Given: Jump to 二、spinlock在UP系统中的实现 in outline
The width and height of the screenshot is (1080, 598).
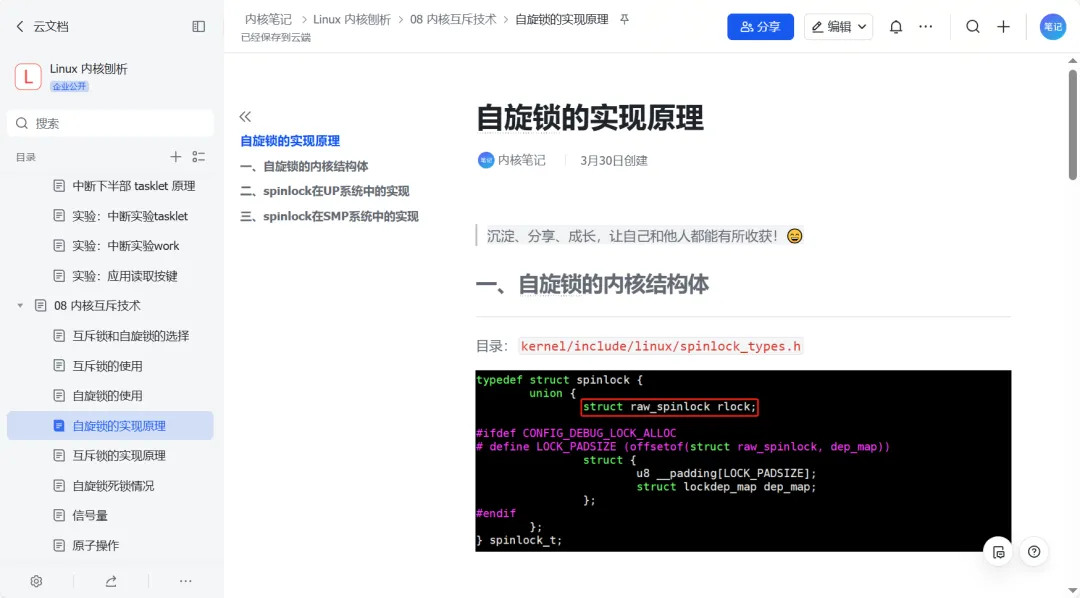Looking at the screenshot, I should pyautogui.click(x=324, y=191).
